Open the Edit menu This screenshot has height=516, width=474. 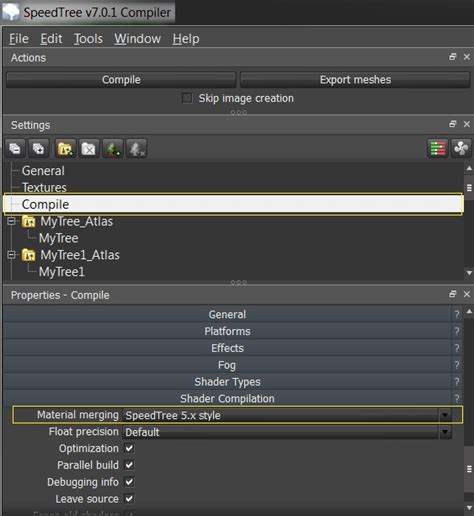51,39
